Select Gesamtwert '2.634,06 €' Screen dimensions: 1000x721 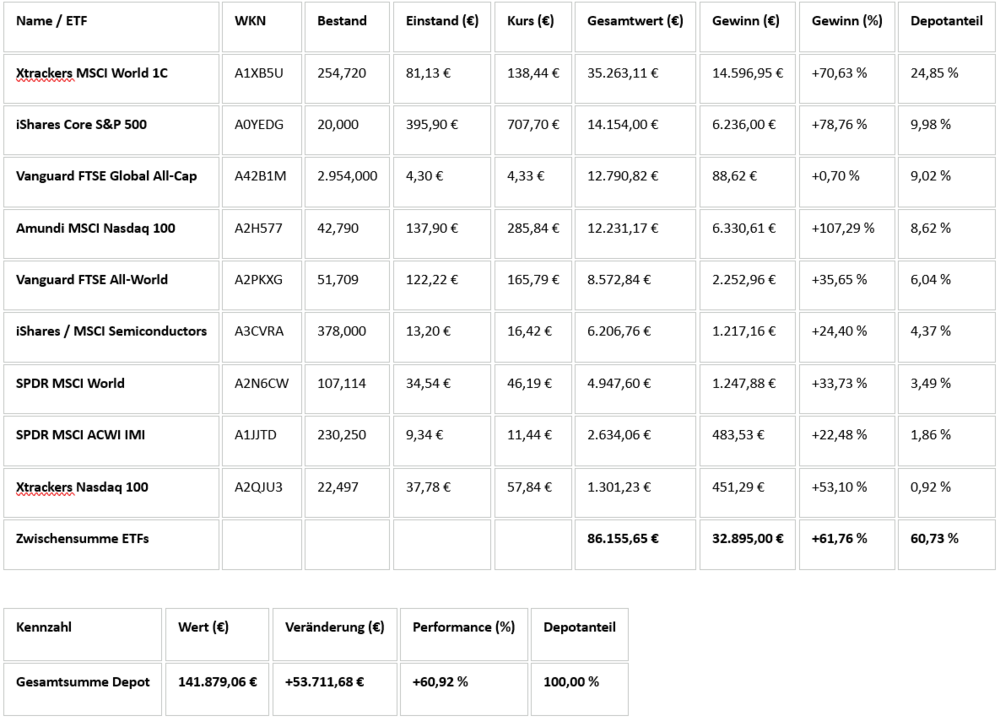(x=635, y=441)
